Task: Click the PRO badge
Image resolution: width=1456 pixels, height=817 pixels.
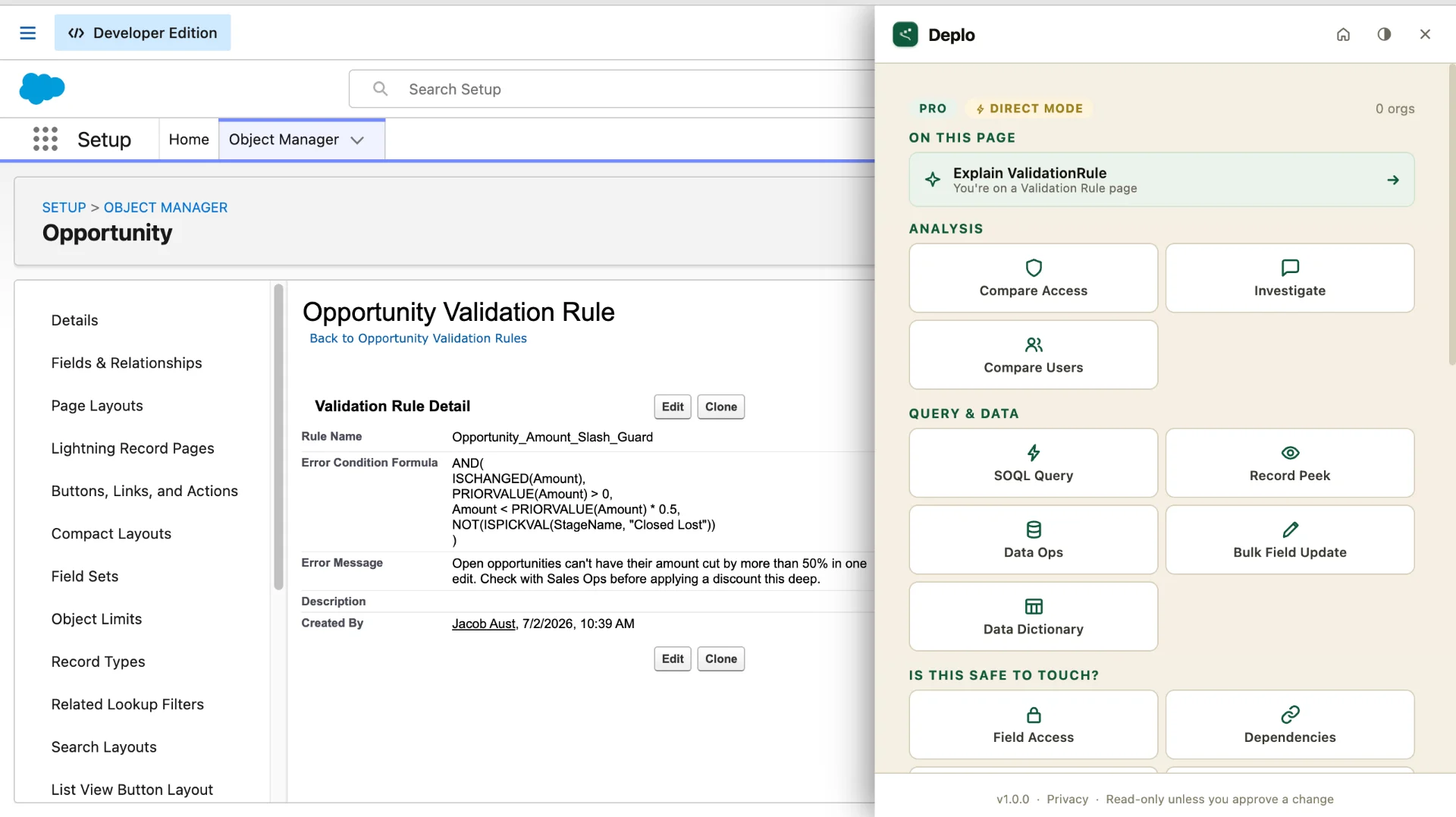Action: [x=933, y=108]
